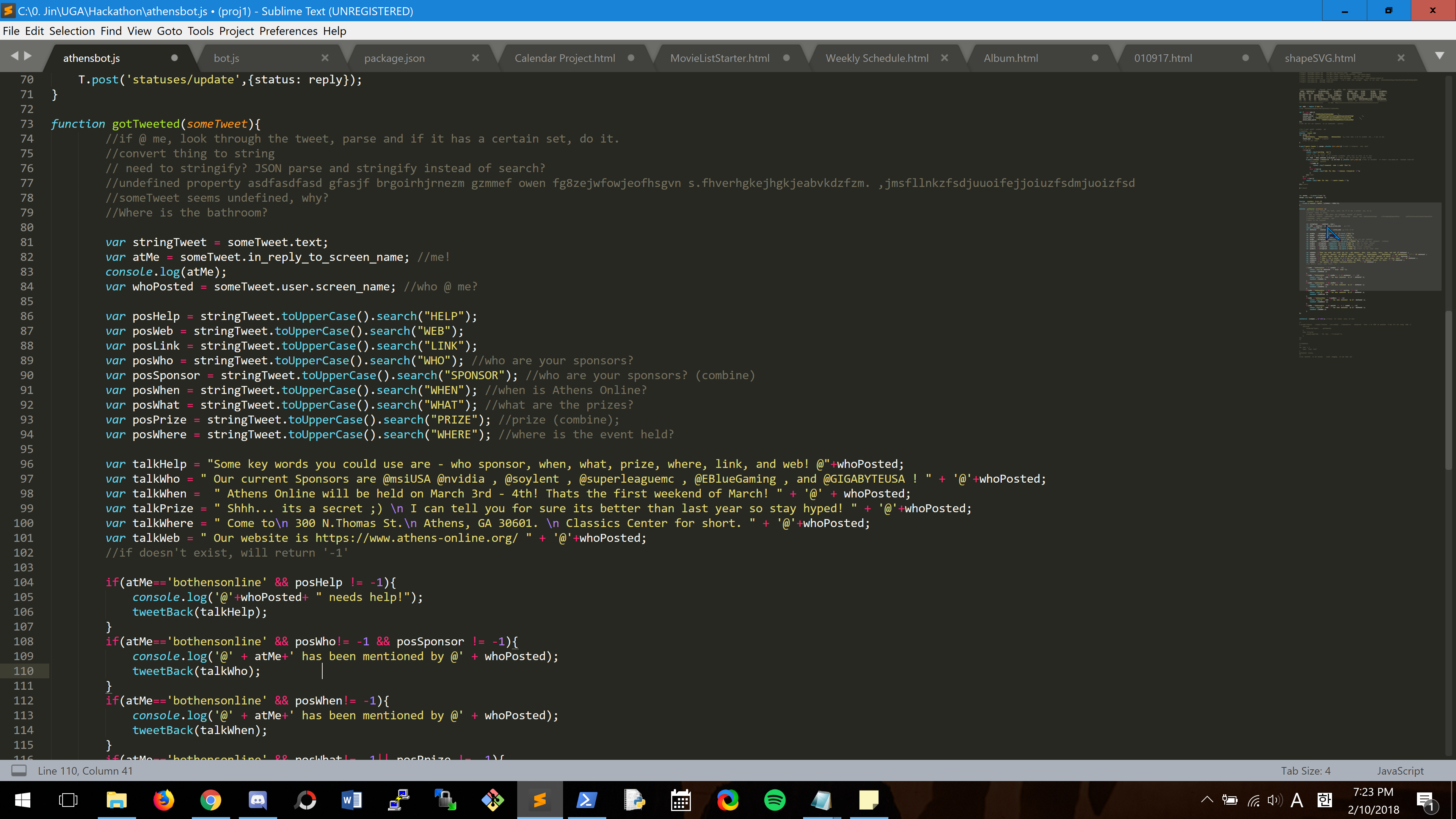Click unsaved dot on Album.html tab

coord(1095,58)
